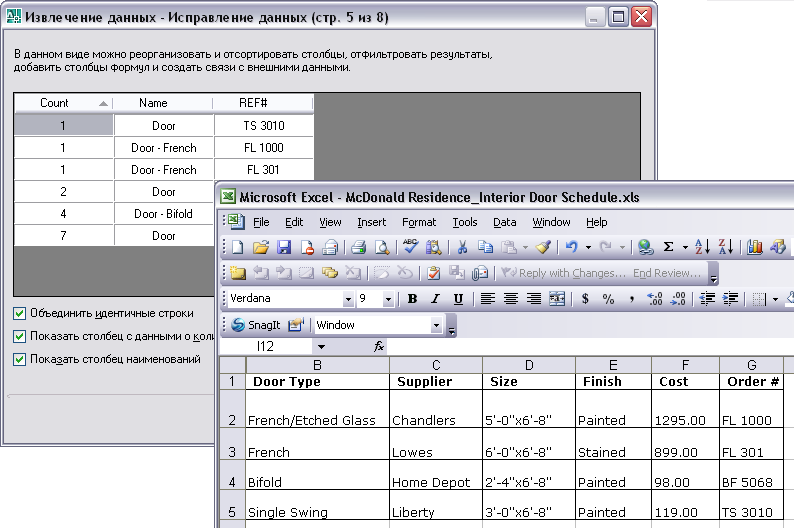Image resolution: width=794 pixels, height=528 pixels.
Task: Click the AutoSum sigma icon
Action: click(668, 247)
